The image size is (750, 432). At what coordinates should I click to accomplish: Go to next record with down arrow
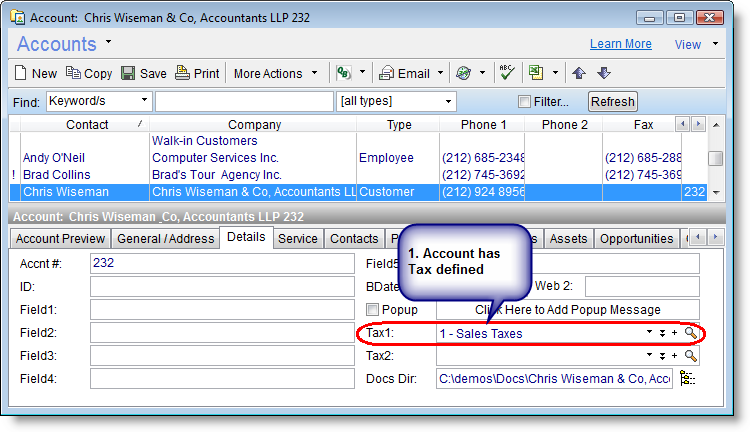click(x=603, y=73)
